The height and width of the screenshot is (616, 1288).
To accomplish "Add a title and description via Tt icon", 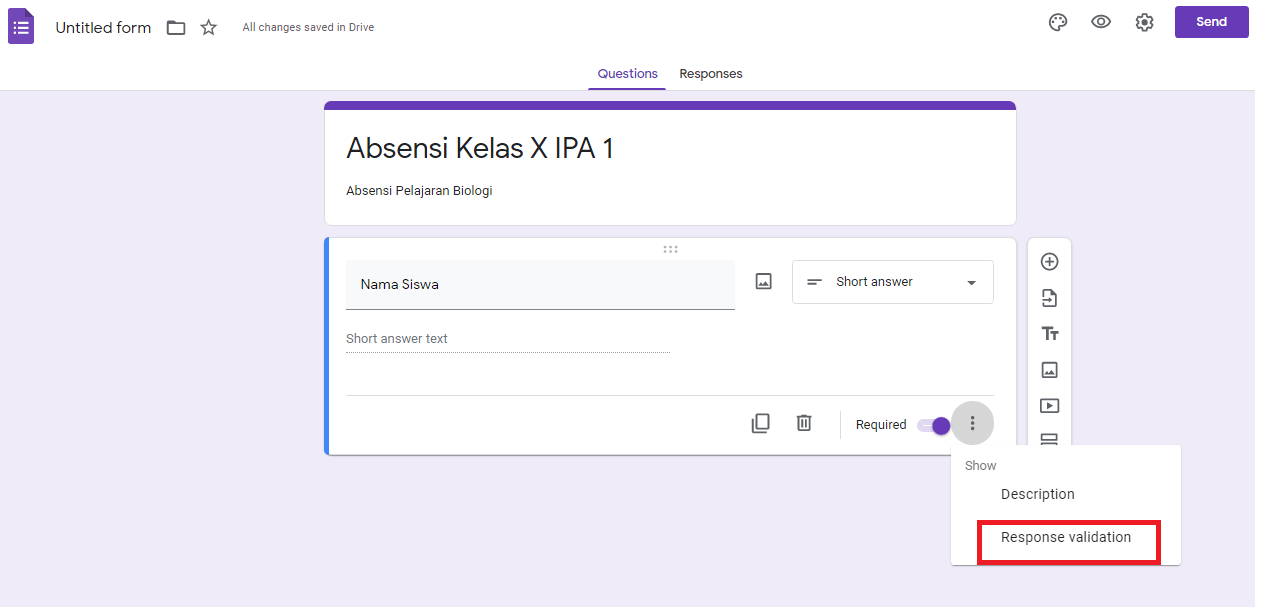I will [x=1049, y=333].
